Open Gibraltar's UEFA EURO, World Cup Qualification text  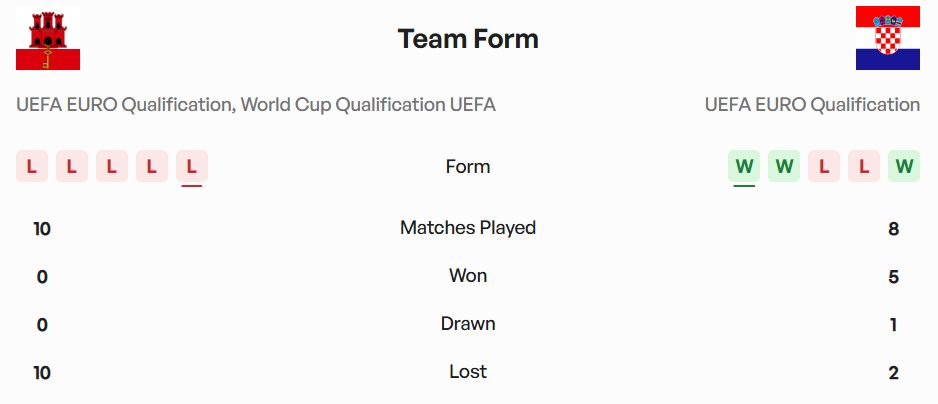tap(256, 105)
